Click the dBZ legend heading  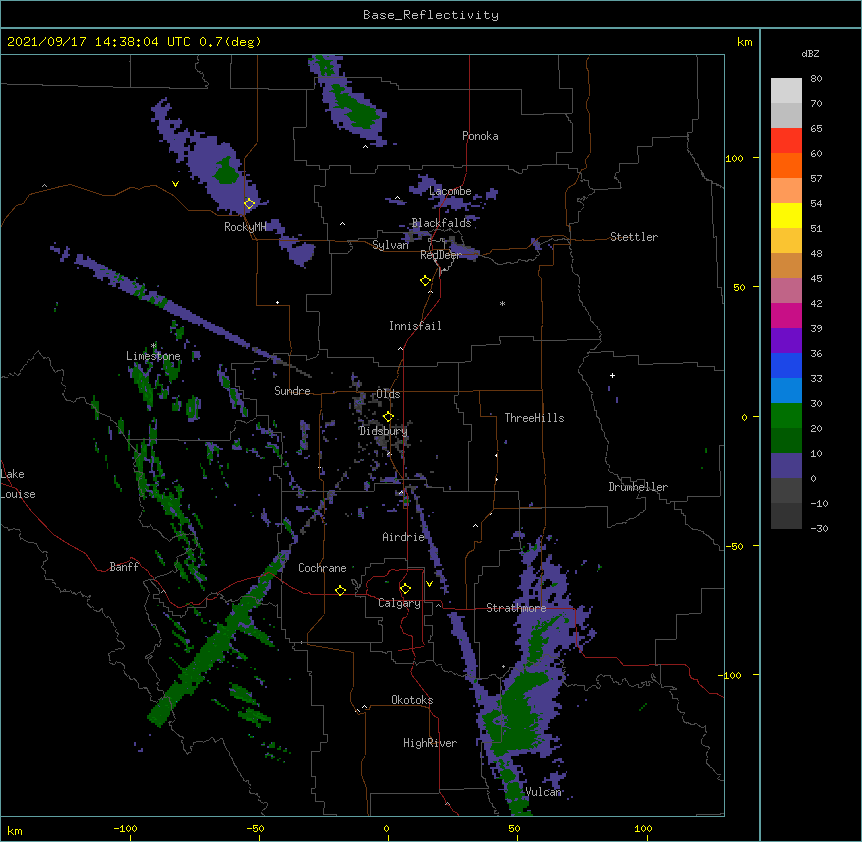[x=810, y=54]
